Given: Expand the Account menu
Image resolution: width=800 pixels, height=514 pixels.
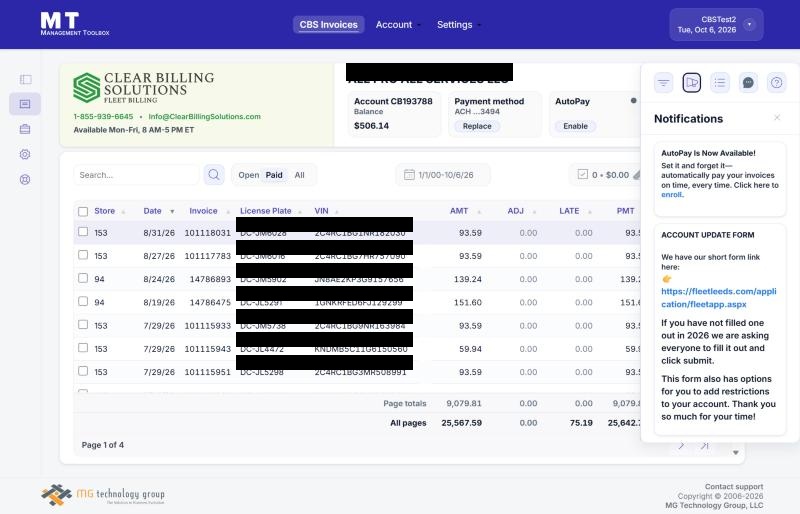Looking at the screenshot, I should (398, 25).
